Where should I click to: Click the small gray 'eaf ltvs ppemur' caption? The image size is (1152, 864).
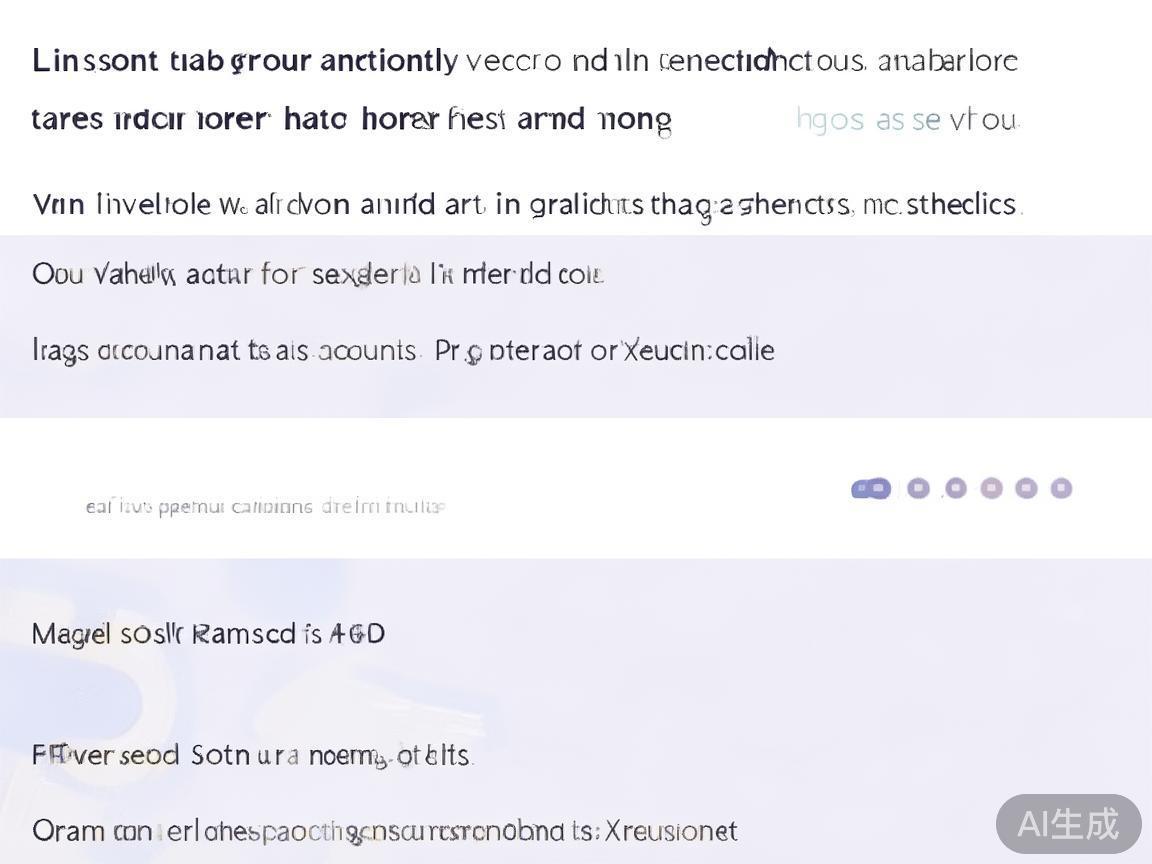(x=265, y=507)
